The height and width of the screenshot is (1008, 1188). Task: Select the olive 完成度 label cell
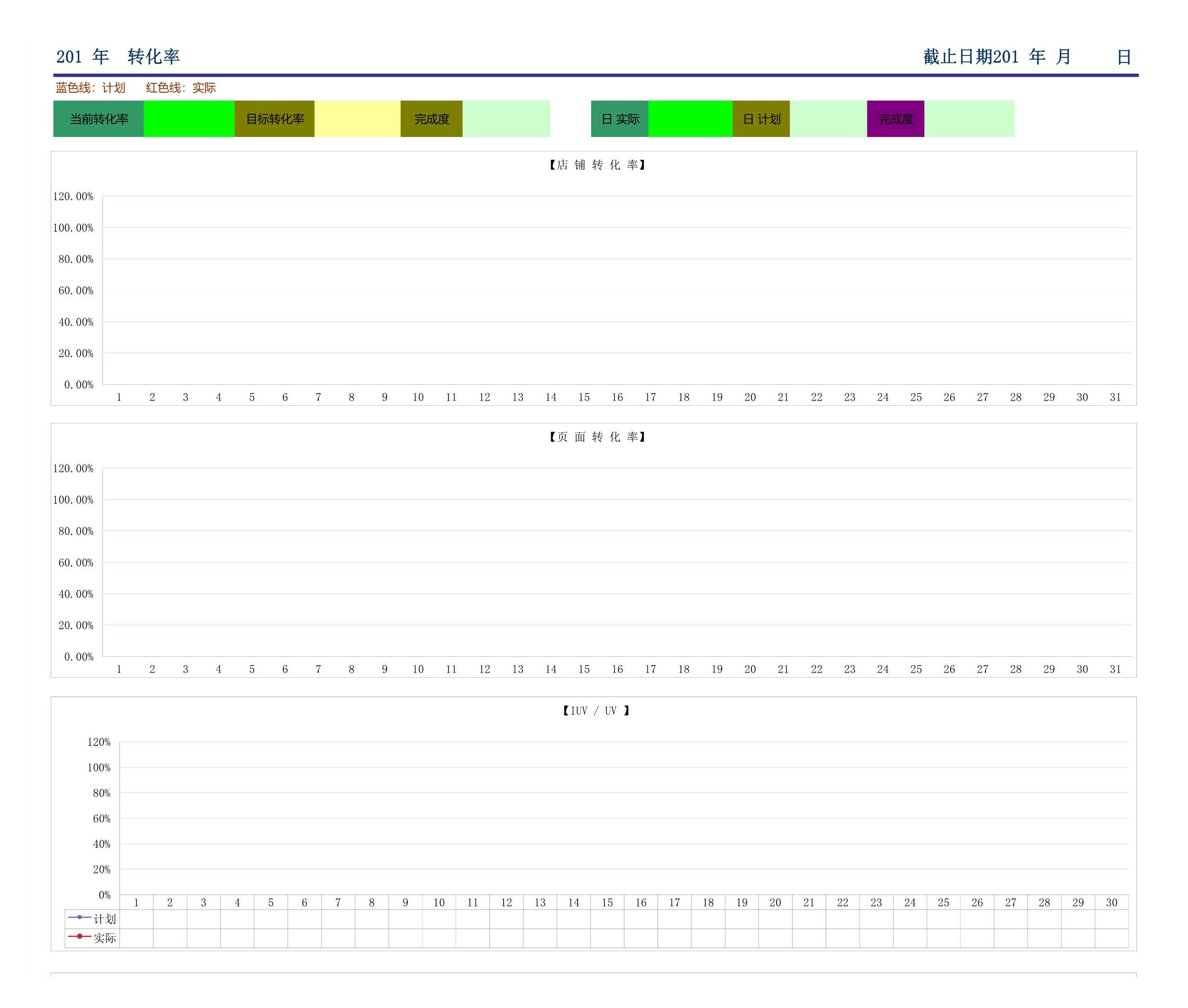[x=431, y=119]
